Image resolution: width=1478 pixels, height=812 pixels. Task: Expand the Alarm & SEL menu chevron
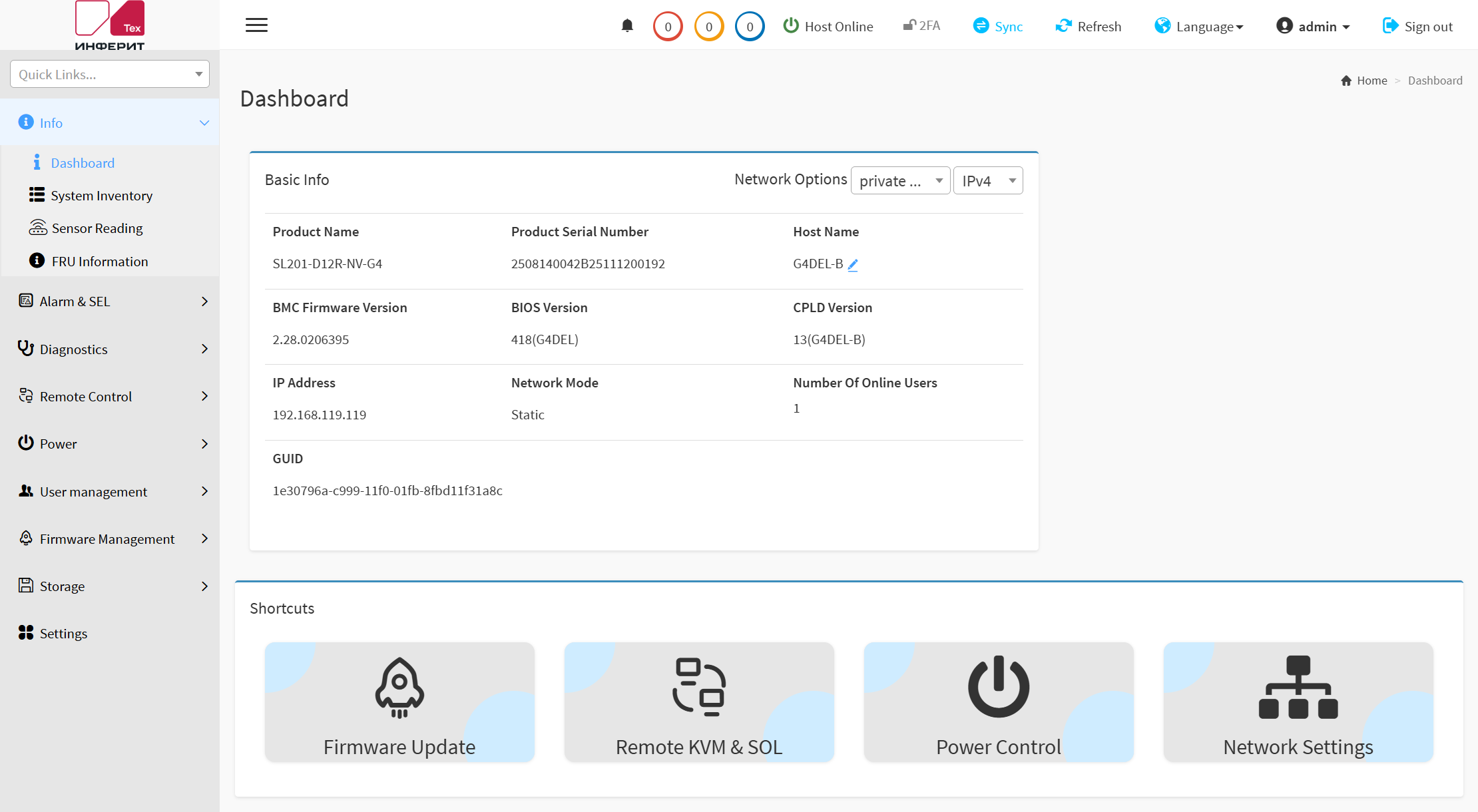(x=204, y=302)
